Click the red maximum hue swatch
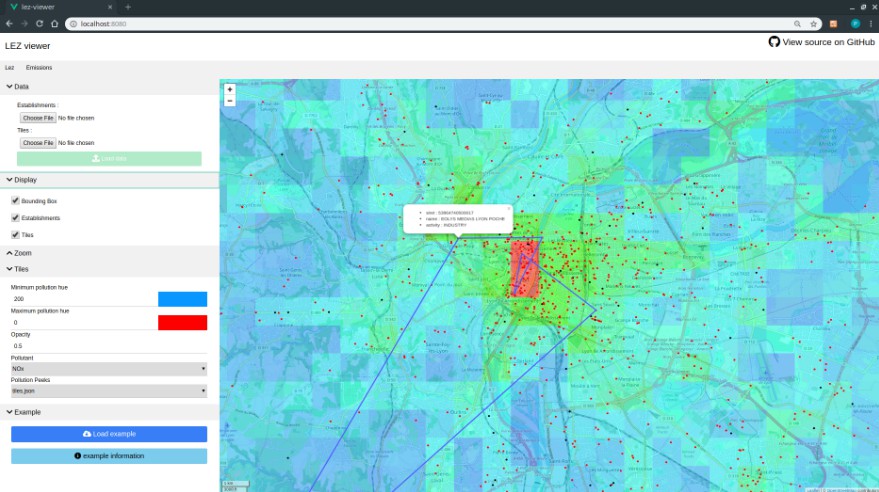Image resolution: width=879 pixels, height=492 pixels. [182, 323]
